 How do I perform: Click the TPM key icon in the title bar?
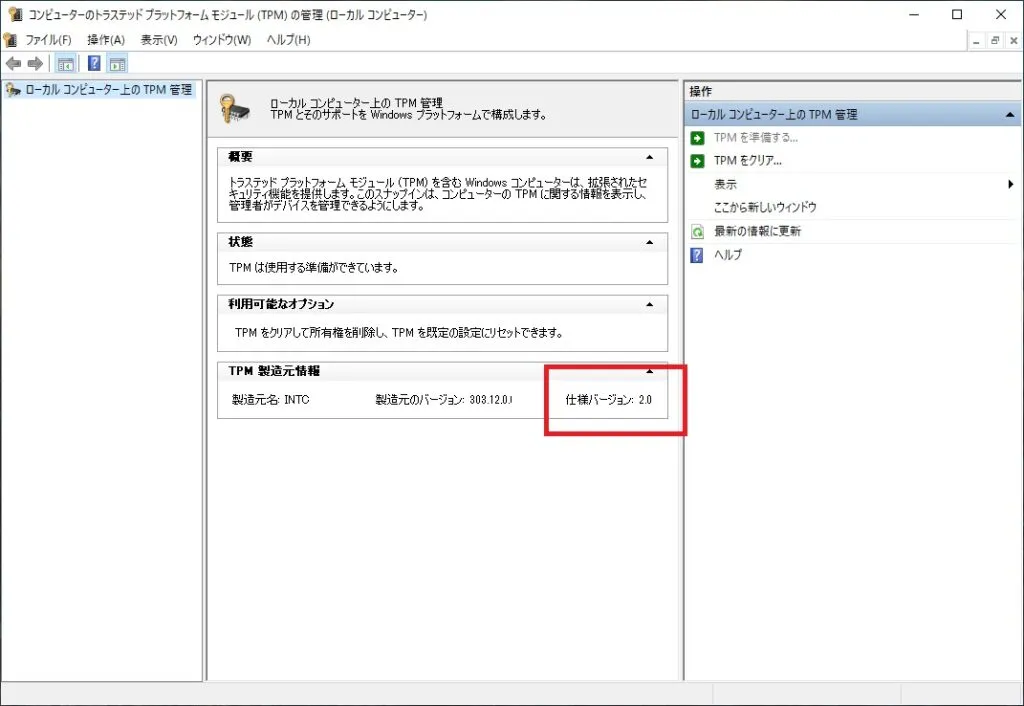pos(14,14)
